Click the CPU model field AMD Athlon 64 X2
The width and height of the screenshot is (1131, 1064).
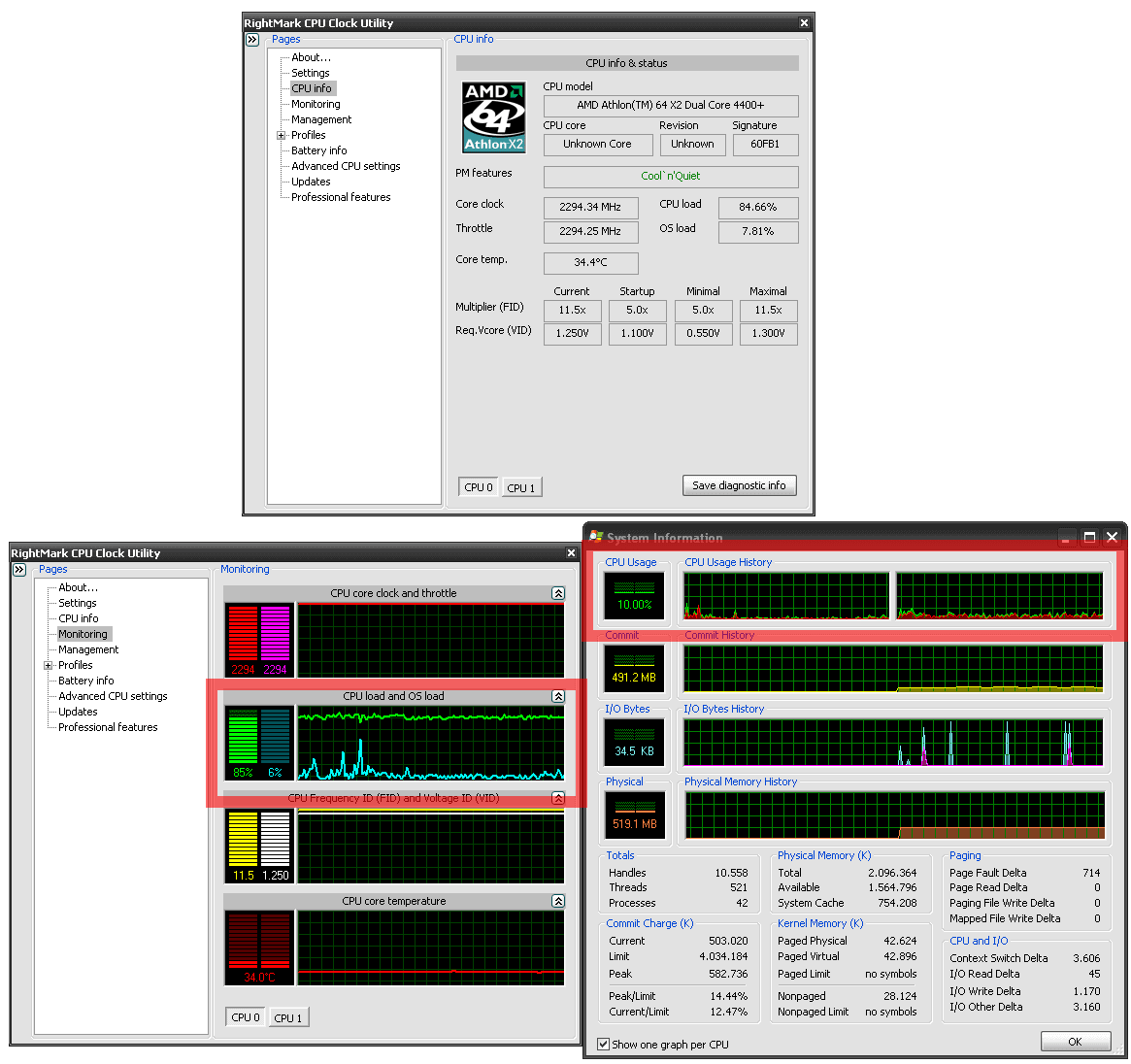(671, 105)
